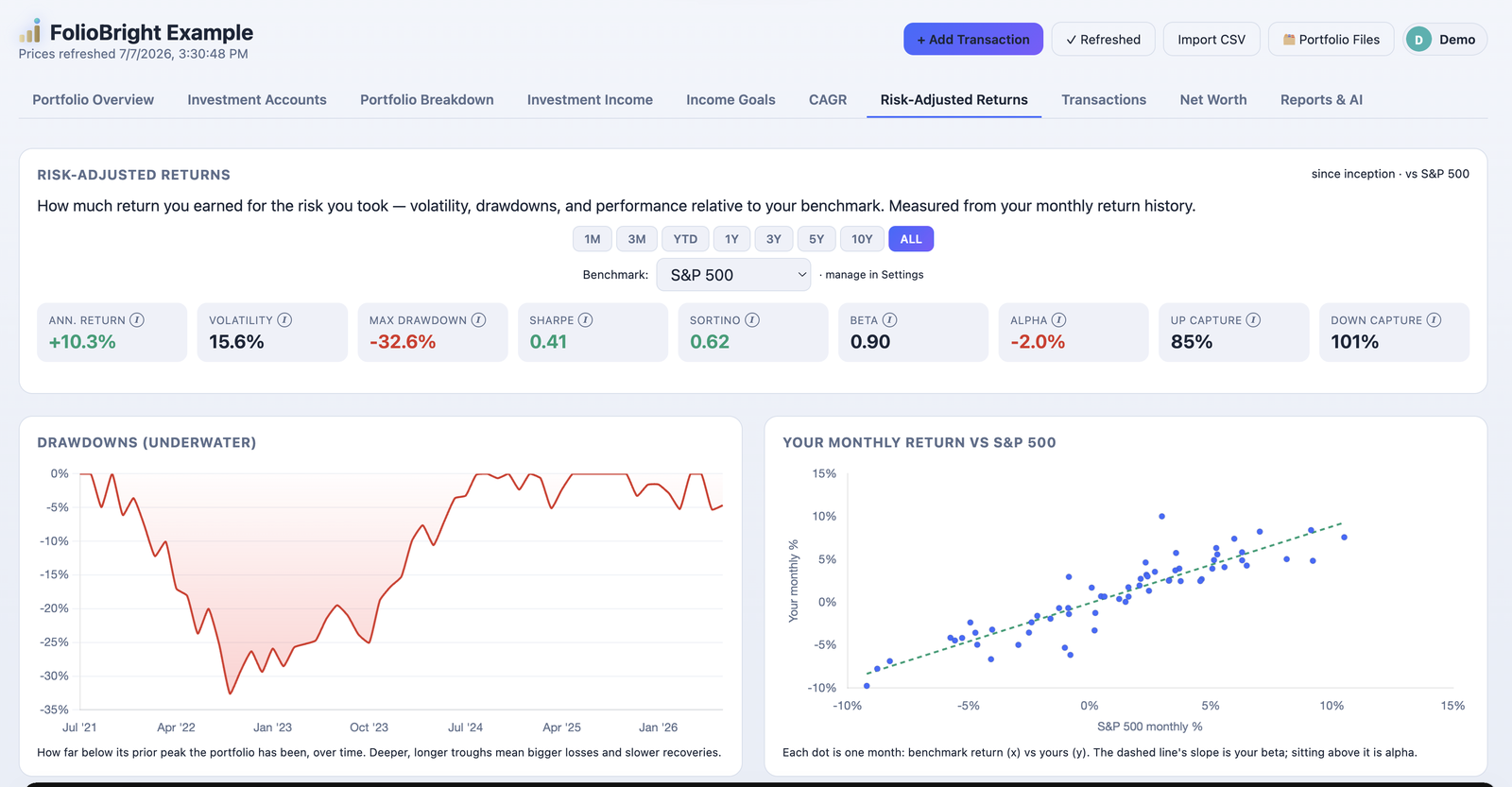Click the 'Prices refreshed' timestamp text

coord(133,54)
